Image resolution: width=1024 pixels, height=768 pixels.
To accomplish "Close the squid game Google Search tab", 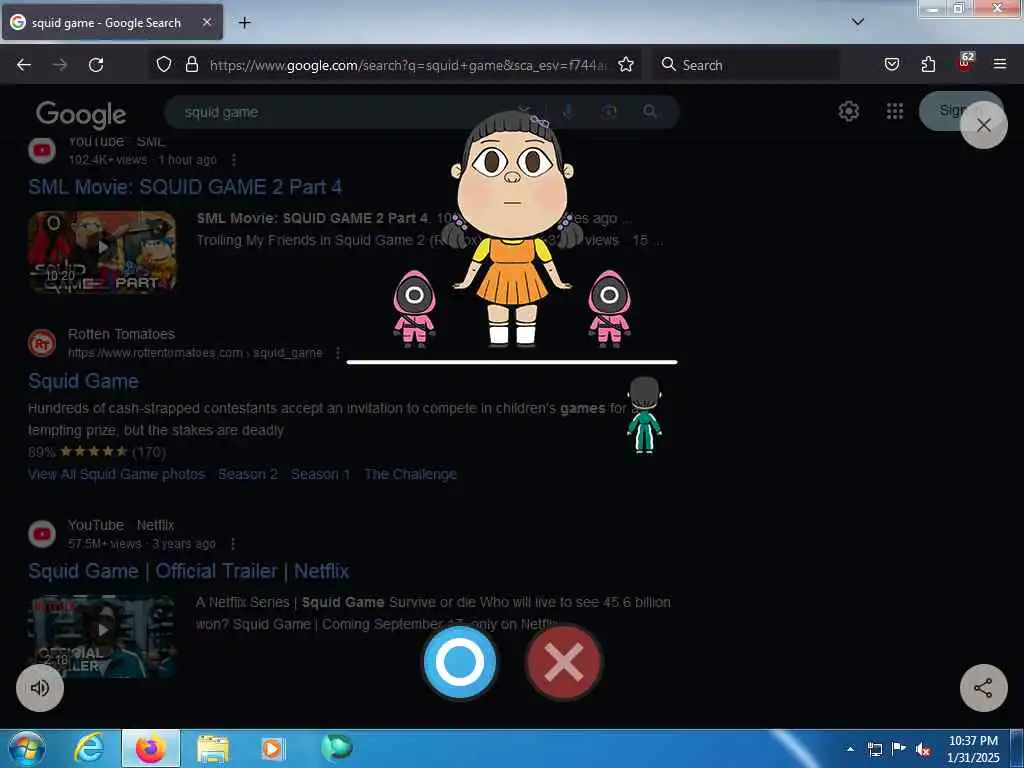I will [x=206, y=22].
